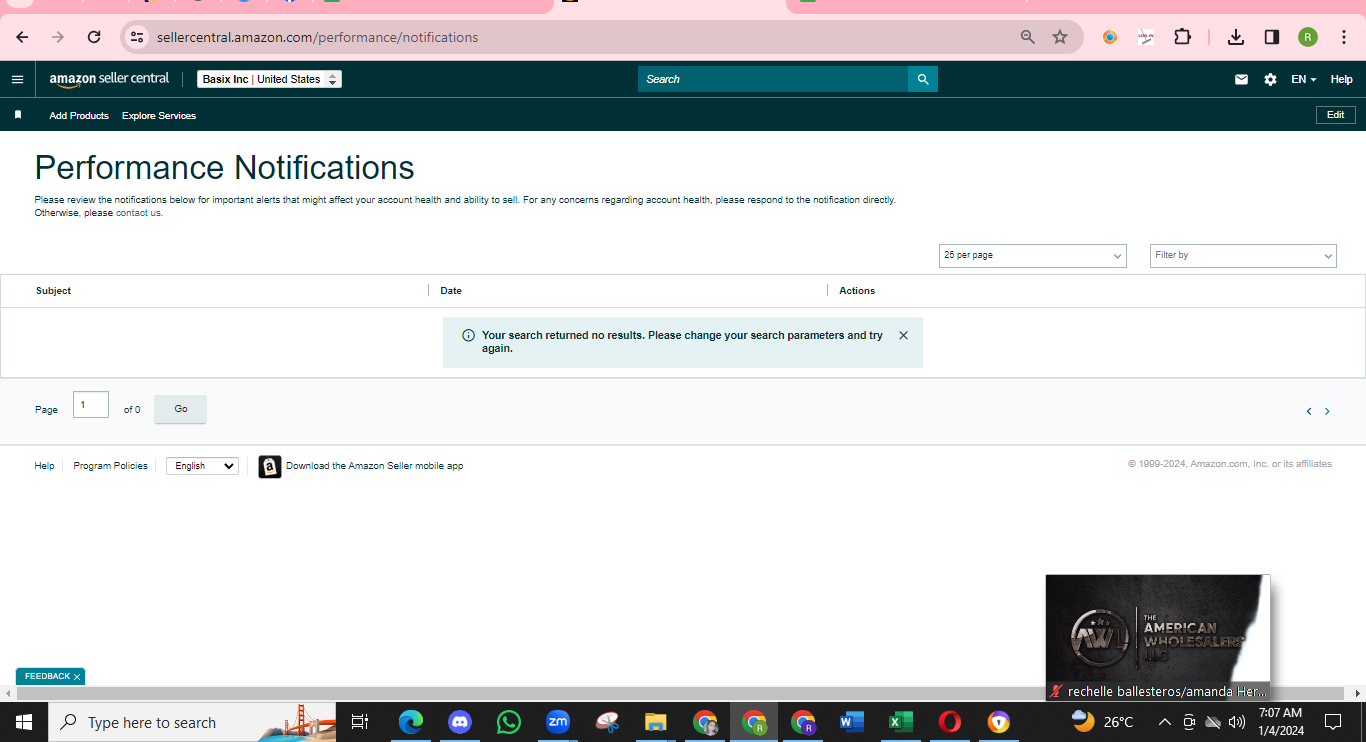Open Opera browser from the taskbar
The width and height of the screenshot is (1366, 742).
950,722
